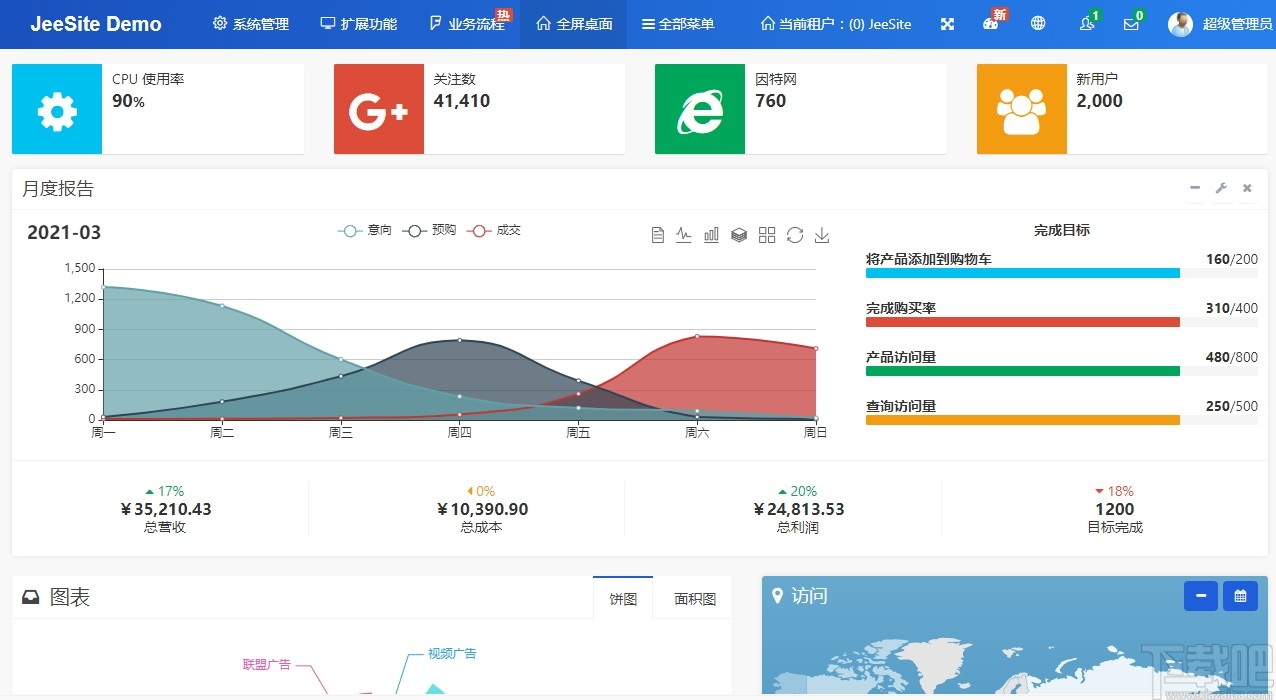1276x700 pixels.
Task: Refresh the monthly report chart
Action: (x=795, y=235)
